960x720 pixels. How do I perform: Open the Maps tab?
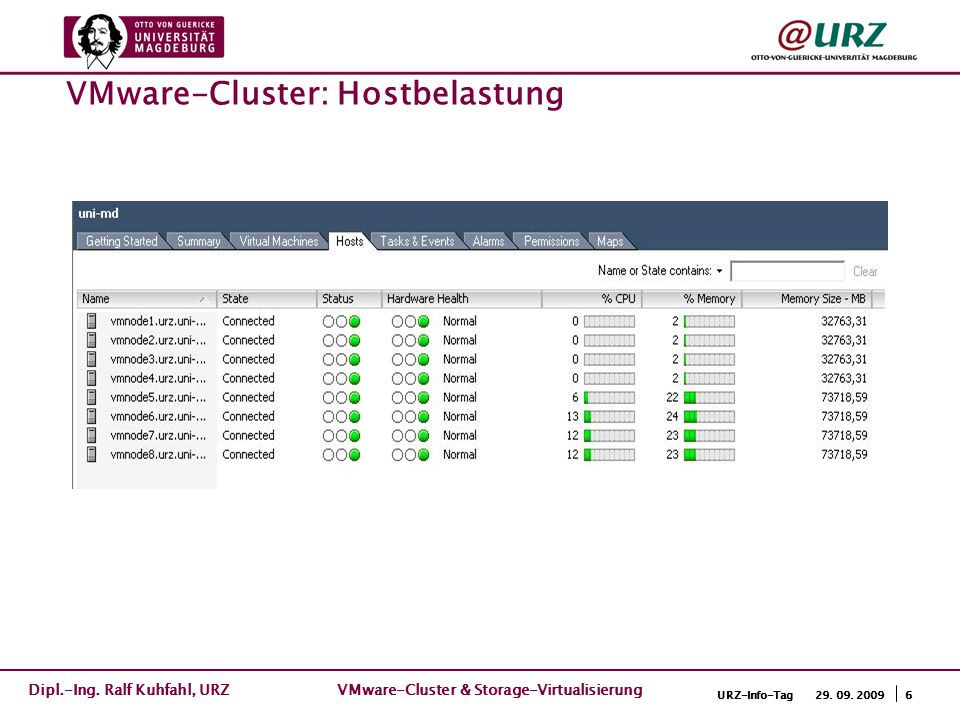pyautogui.click(x=610, y=241)
